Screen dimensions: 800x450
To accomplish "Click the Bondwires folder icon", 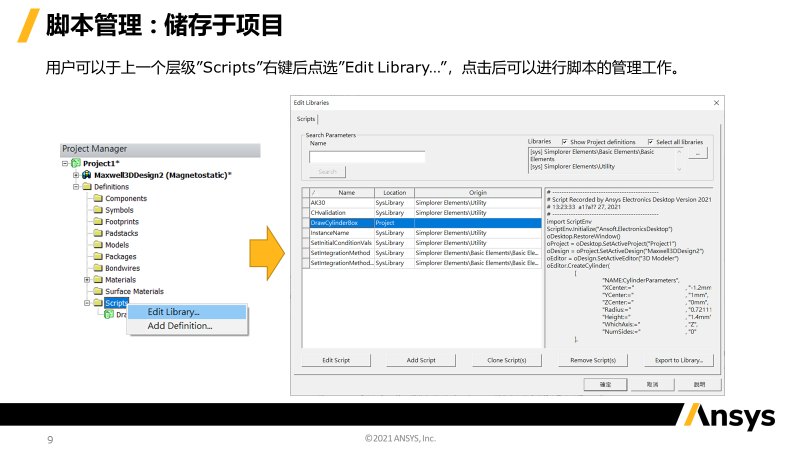I will [98, 268].
